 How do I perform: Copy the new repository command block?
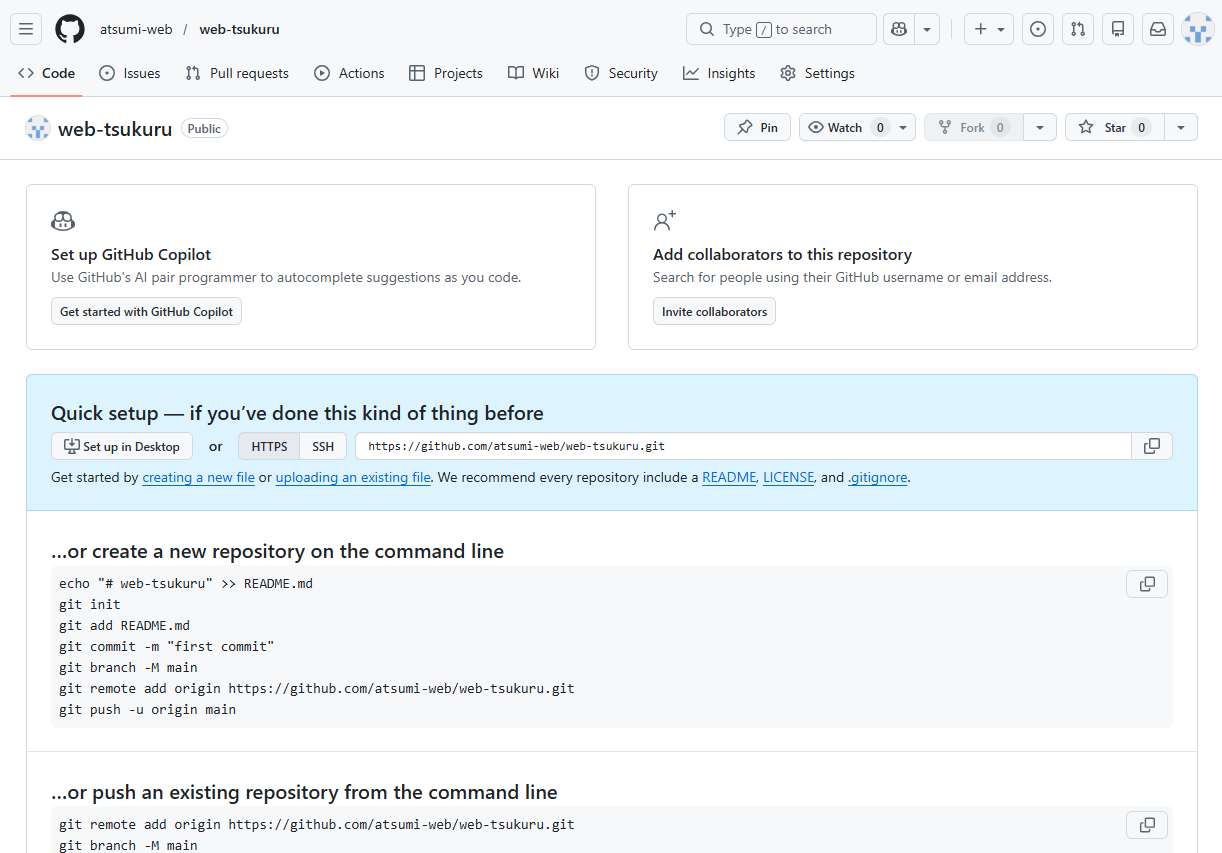[x=1146, y=584]
